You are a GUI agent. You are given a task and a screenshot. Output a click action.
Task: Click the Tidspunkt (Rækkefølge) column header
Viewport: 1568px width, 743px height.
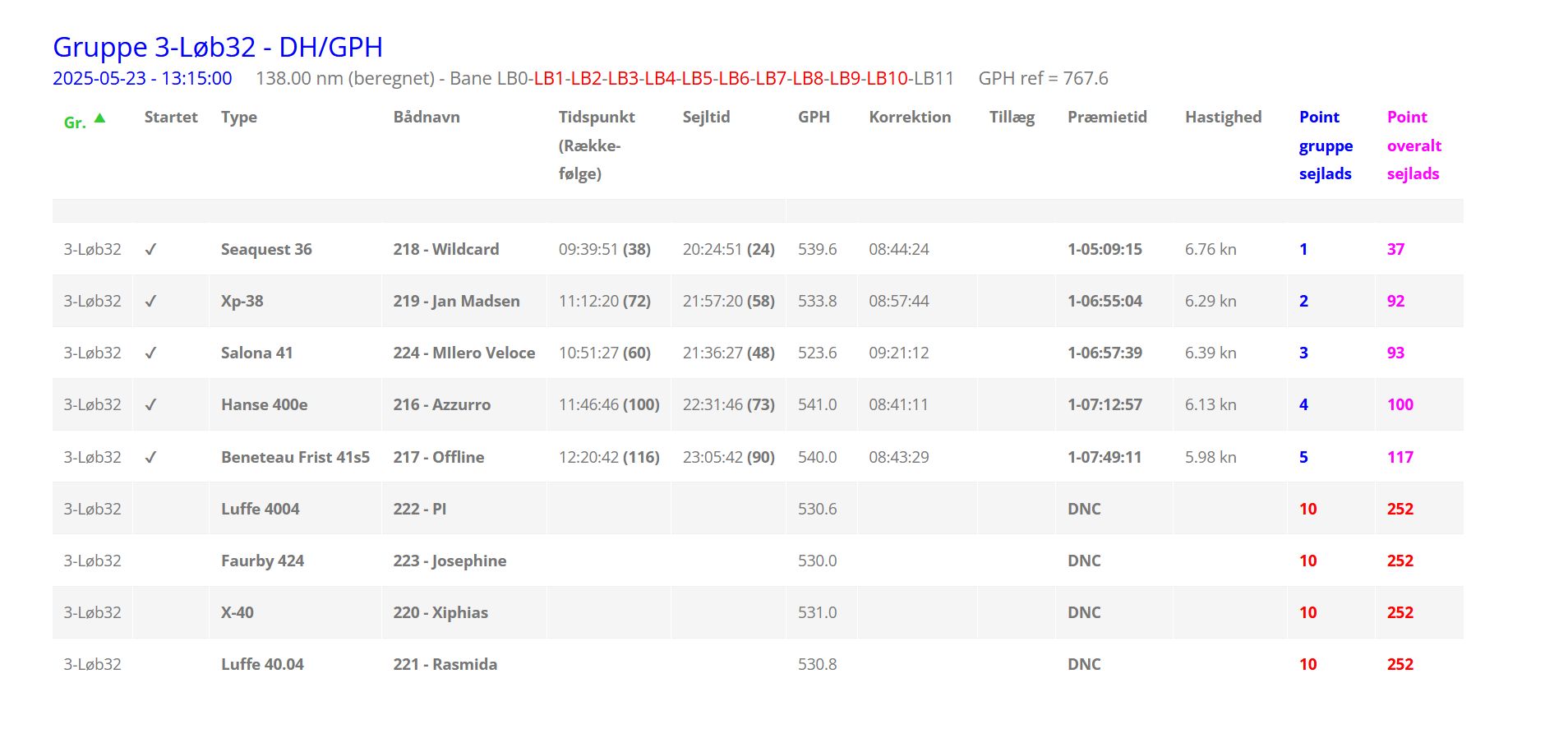596,145
